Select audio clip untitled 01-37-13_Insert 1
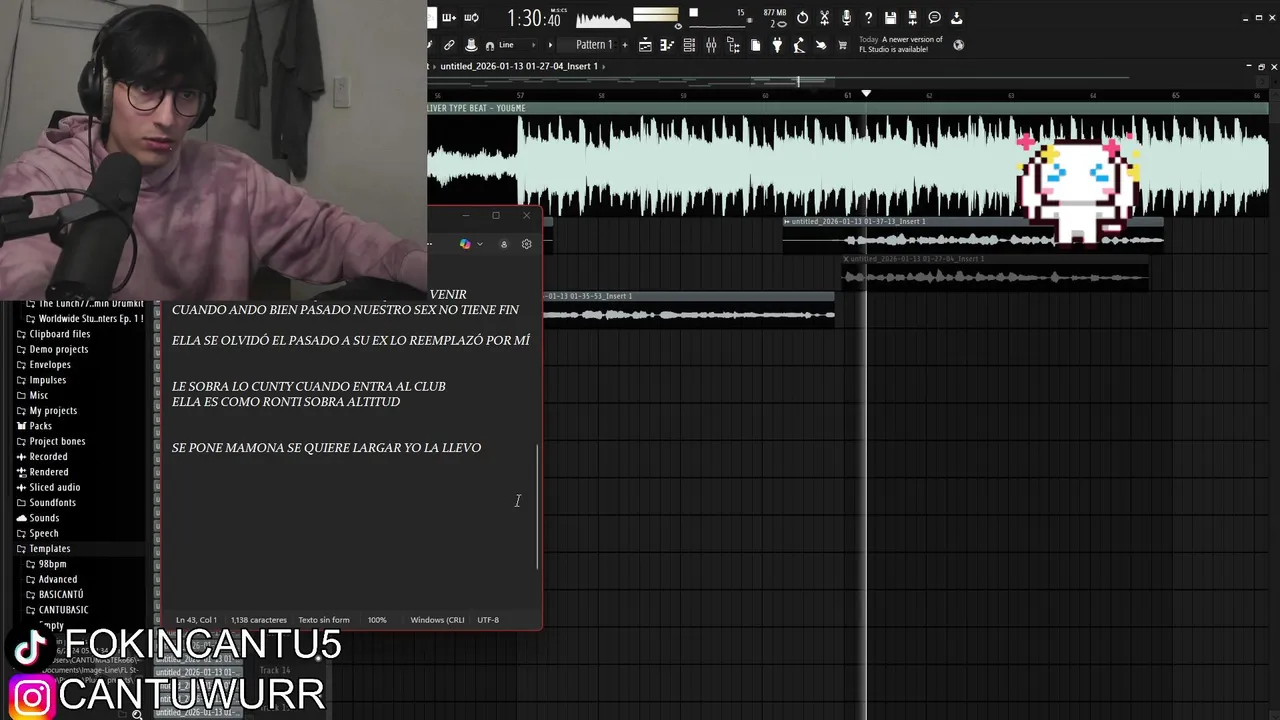This screenshot has width=1280, height=720. coord(972,235)
